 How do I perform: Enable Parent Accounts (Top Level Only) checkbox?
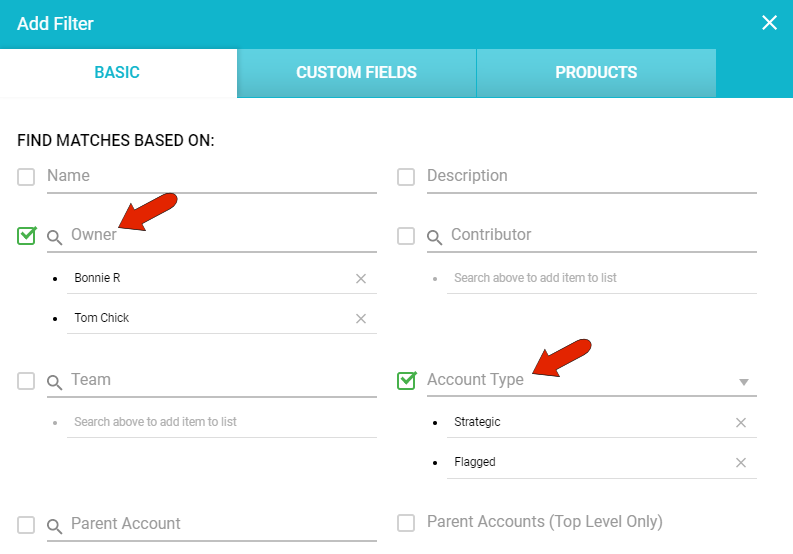[406, 523]
